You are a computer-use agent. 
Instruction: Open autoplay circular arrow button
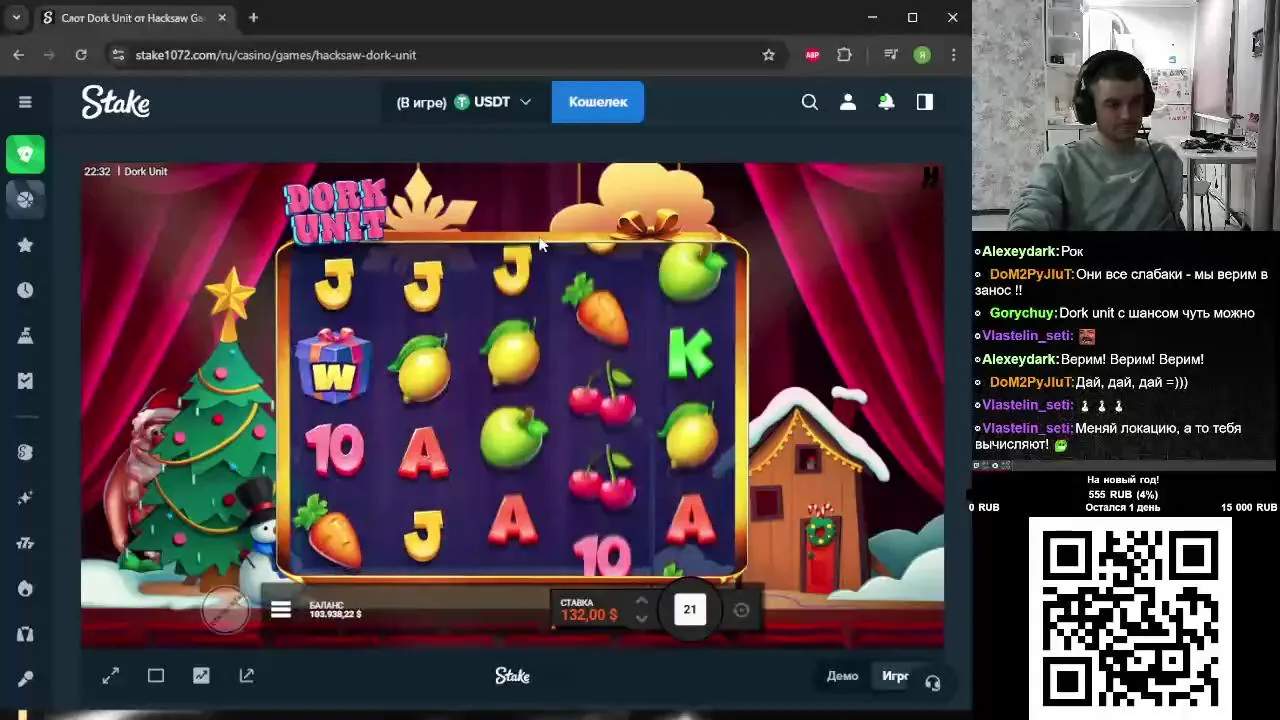741,610
